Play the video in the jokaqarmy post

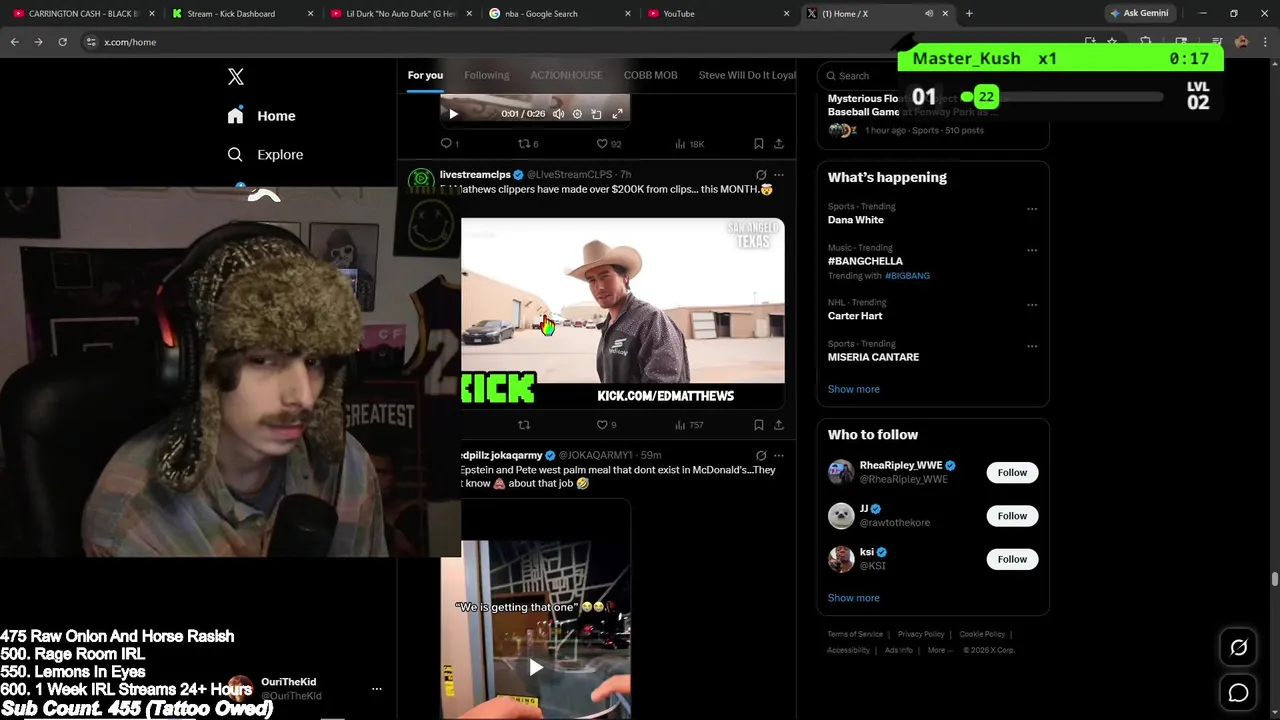tap(536, 667)
